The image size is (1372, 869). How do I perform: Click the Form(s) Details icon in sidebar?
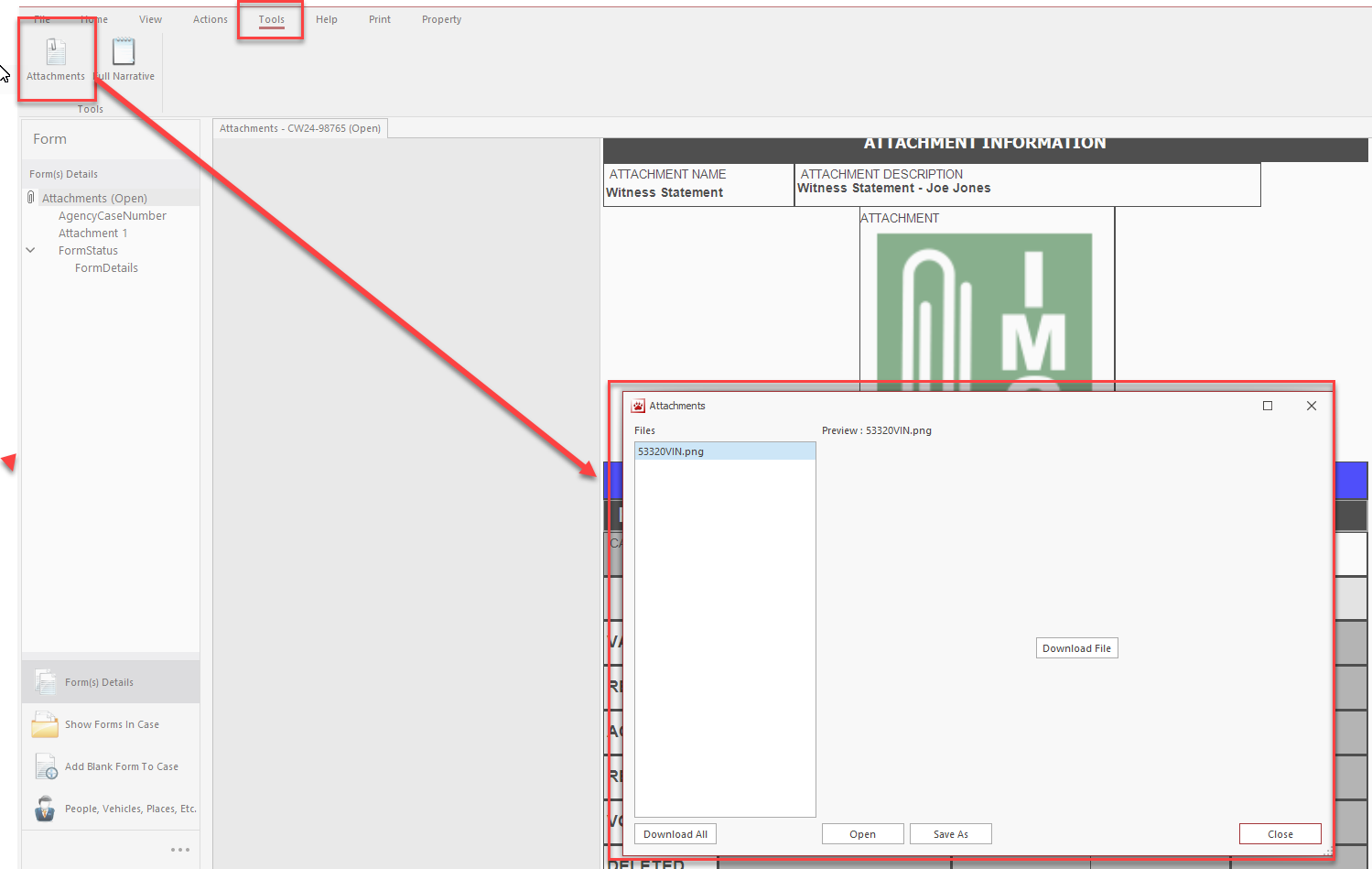(45, 682)
